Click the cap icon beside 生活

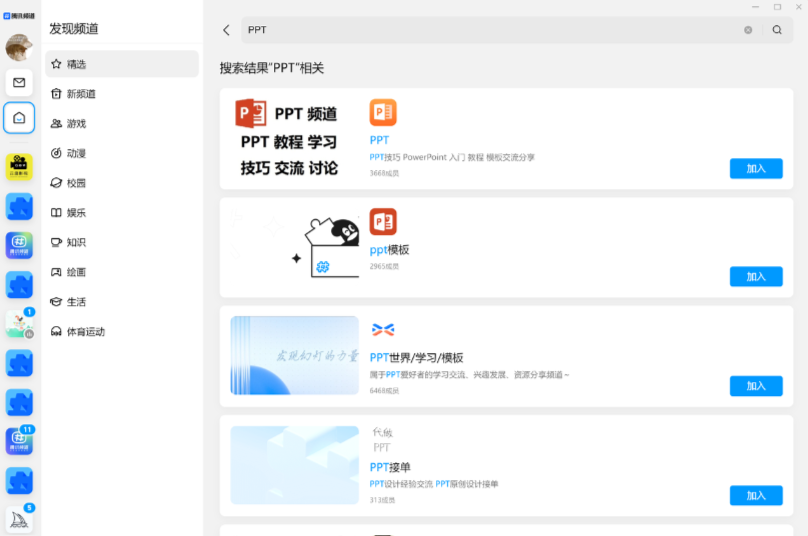pos(56,302)
